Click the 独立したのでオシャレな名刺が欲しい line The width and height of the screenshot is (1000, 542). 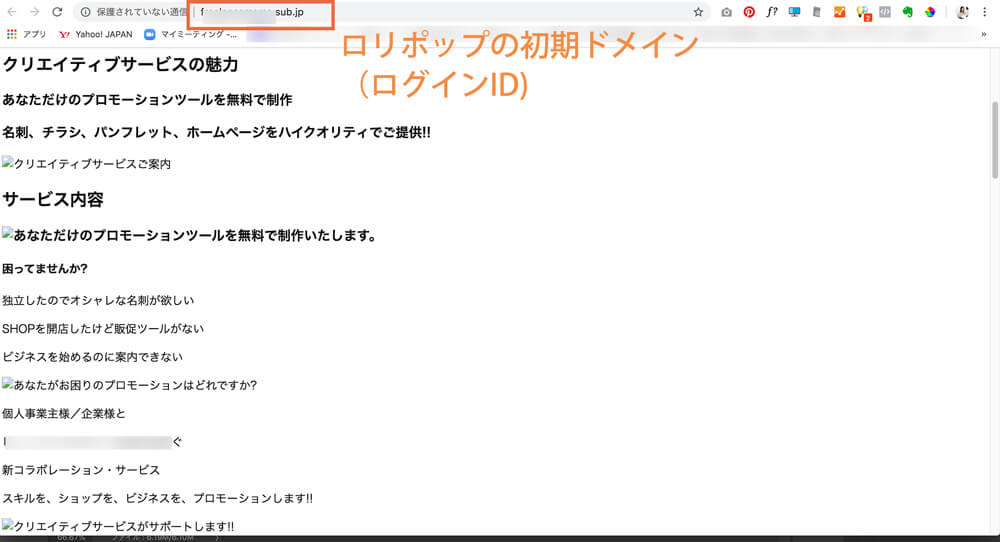(x=98, y=300)
